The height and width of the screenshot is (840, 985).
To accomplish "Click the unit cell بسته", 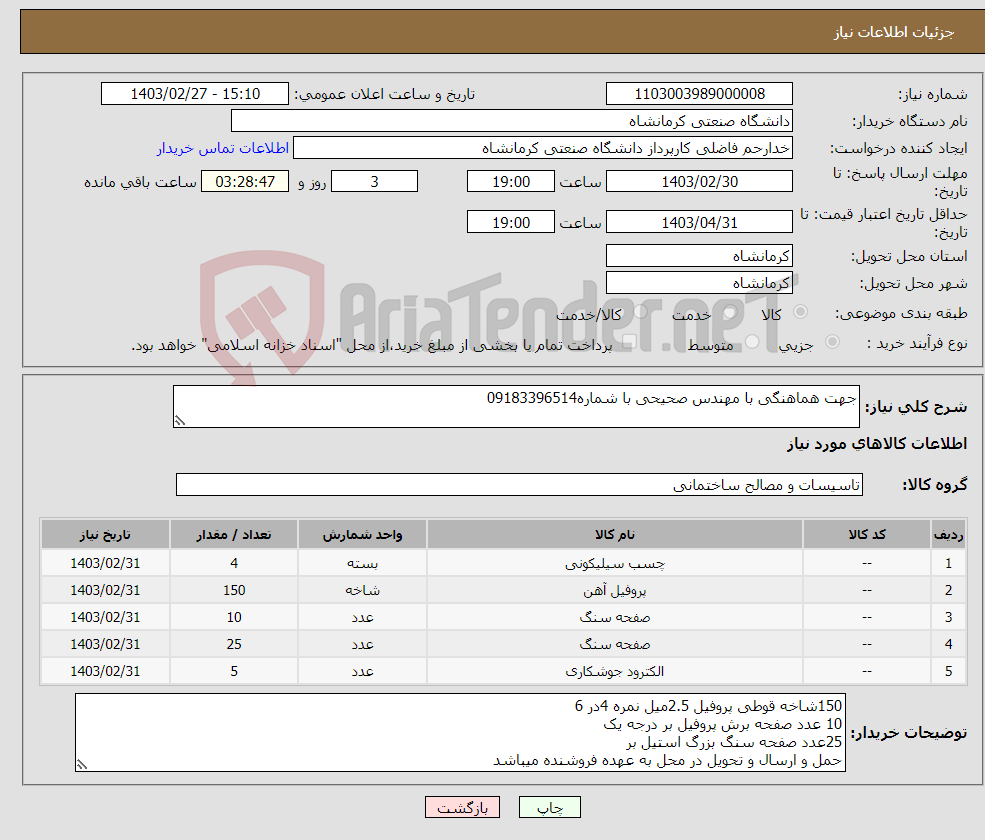I will (x=362, y=564).
